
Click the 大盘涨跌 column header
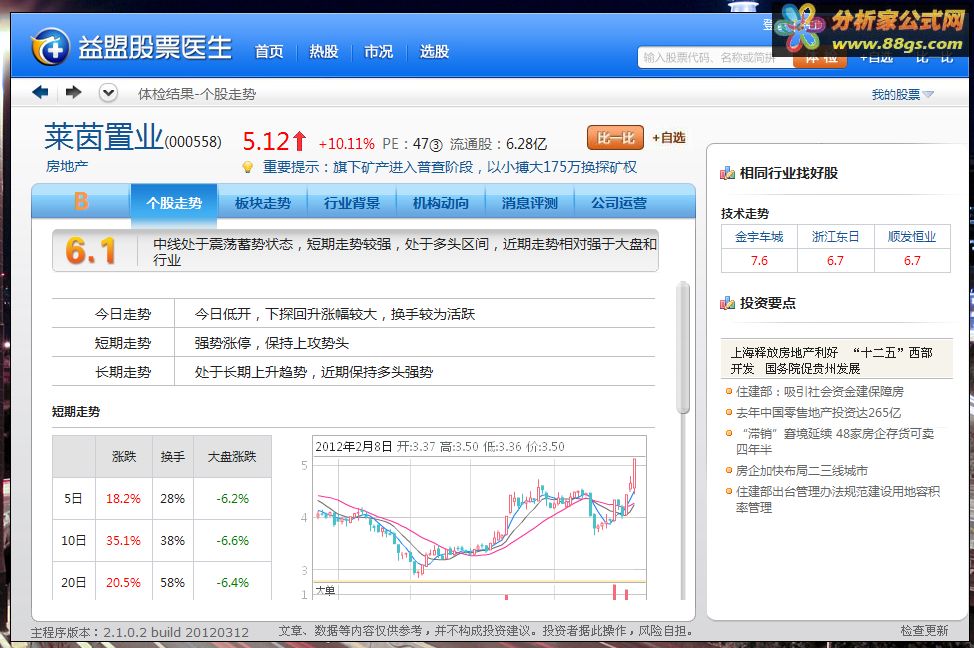pyautogui.click(x=232, y=457)
